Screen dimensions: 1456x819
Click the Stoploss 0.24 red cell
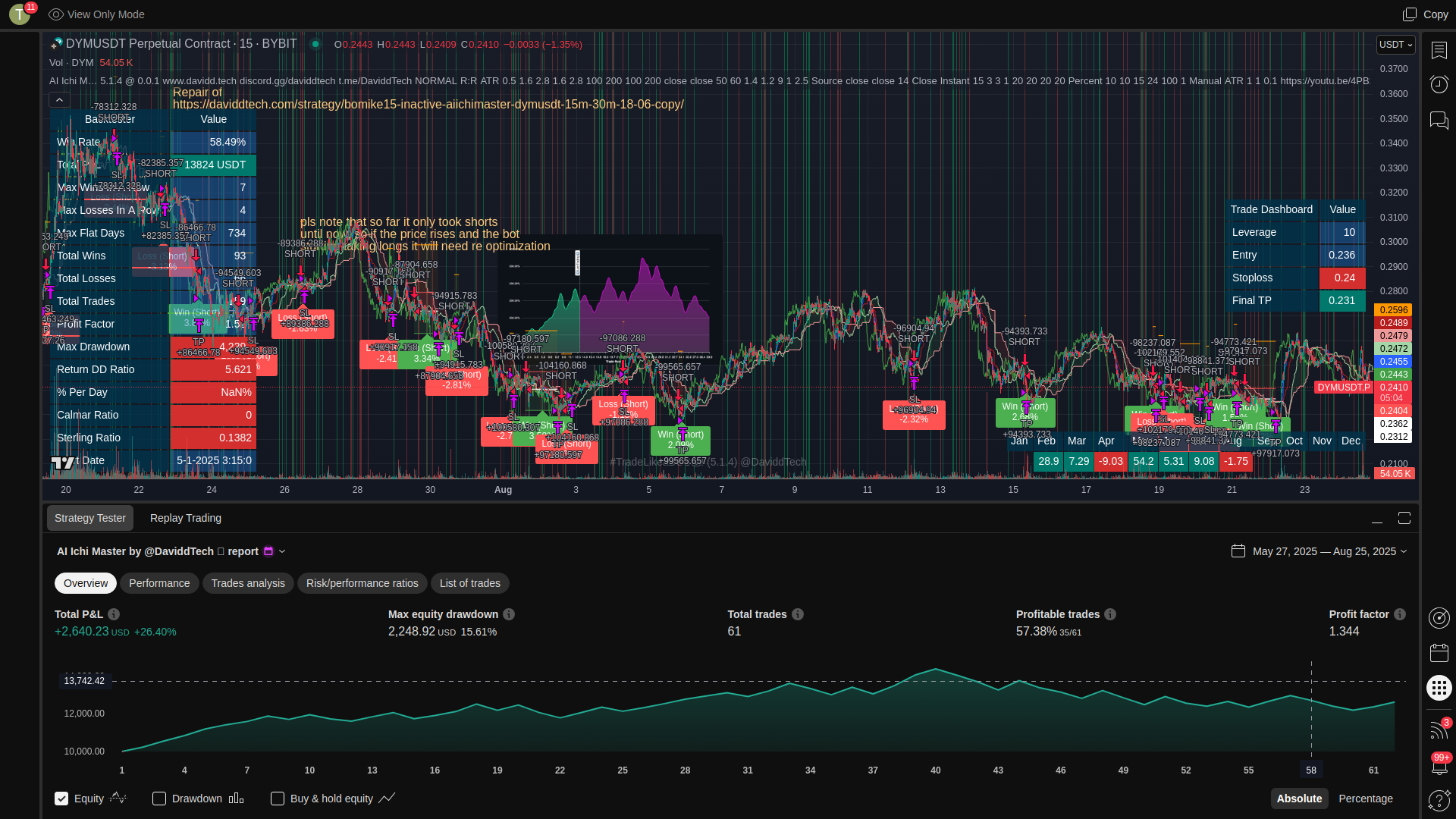coord(1343,278)
